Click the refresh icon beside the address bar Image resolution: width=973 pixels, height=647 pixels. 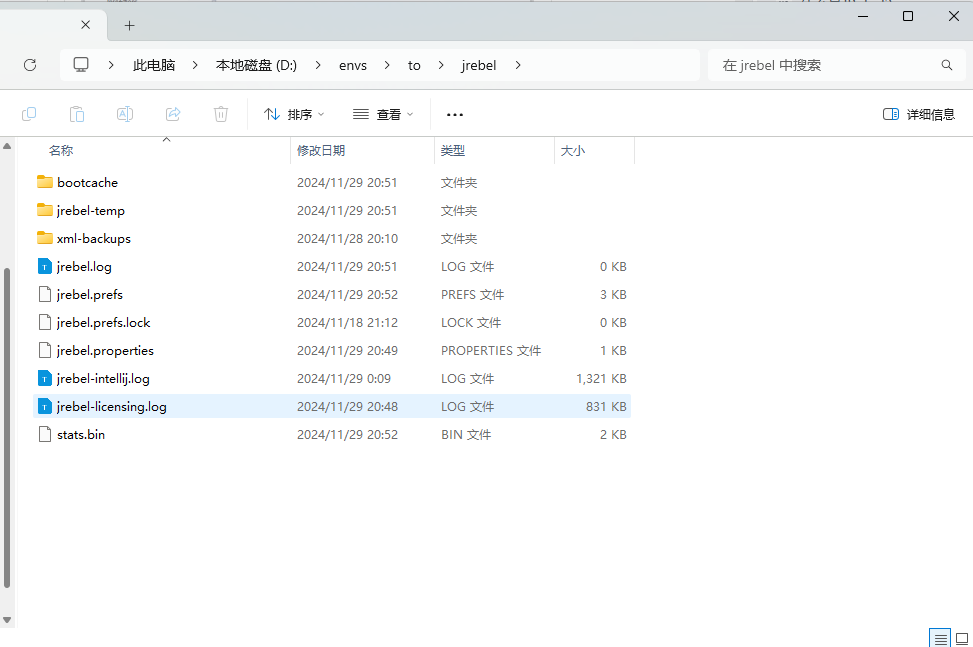(30, 65)
